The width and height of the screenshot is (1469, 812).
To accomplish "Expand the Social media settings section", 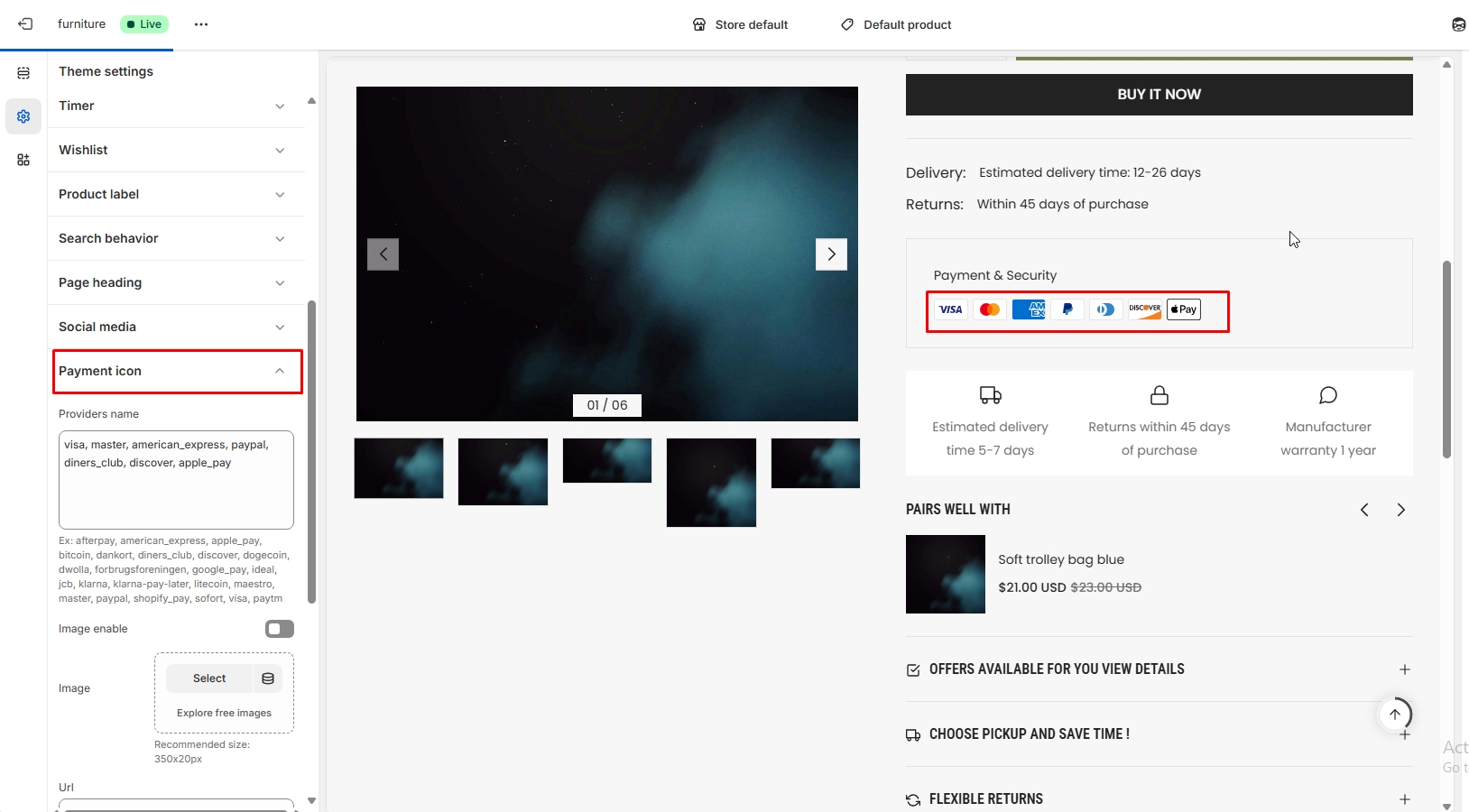I will (176, 327).
